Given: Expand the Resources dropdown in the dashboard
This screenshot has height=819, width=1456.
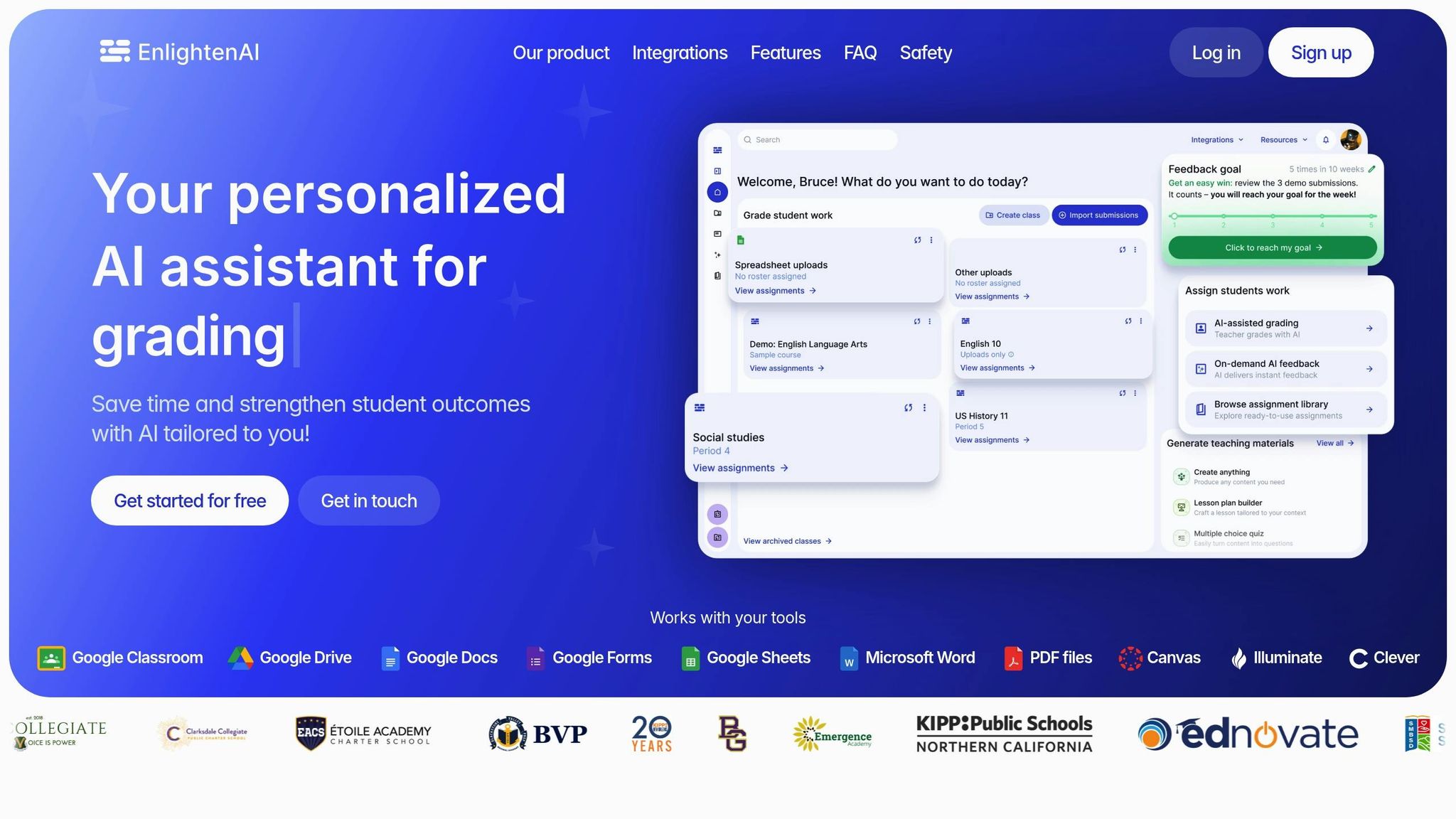Looking at the screenshot, I should [1284, 140].
